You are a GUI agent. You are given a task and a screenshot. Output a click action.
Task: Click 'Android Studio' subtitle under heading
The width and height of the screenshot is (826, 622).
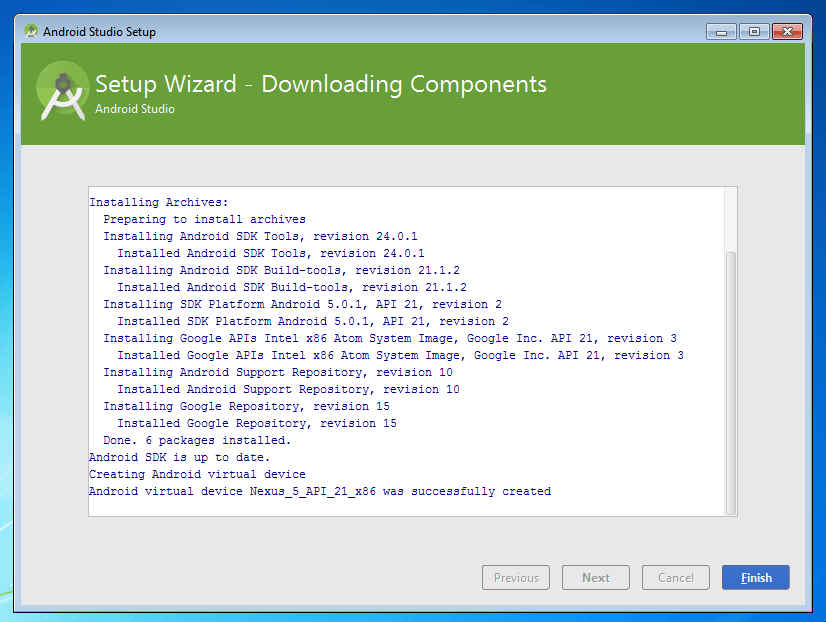(135, 109)
